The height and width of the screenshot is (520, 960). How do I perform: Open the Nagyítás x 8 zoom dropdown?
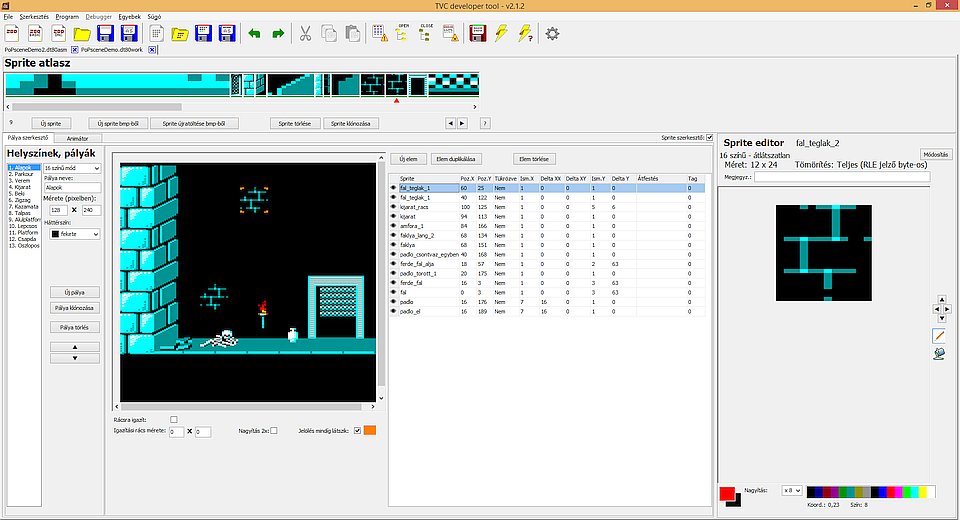pos(792,490)
